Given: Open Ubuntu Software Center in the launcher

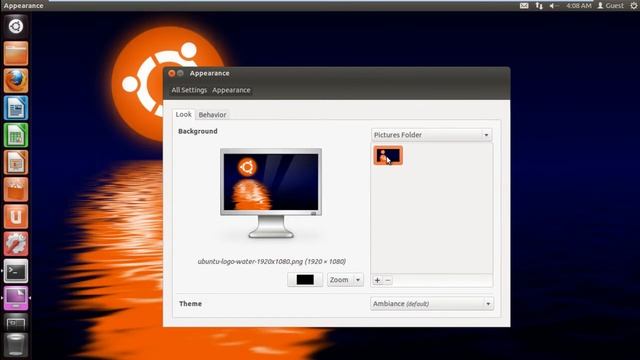Looking at the screenshot, I should pyautogui.click(x=16, y=189).
